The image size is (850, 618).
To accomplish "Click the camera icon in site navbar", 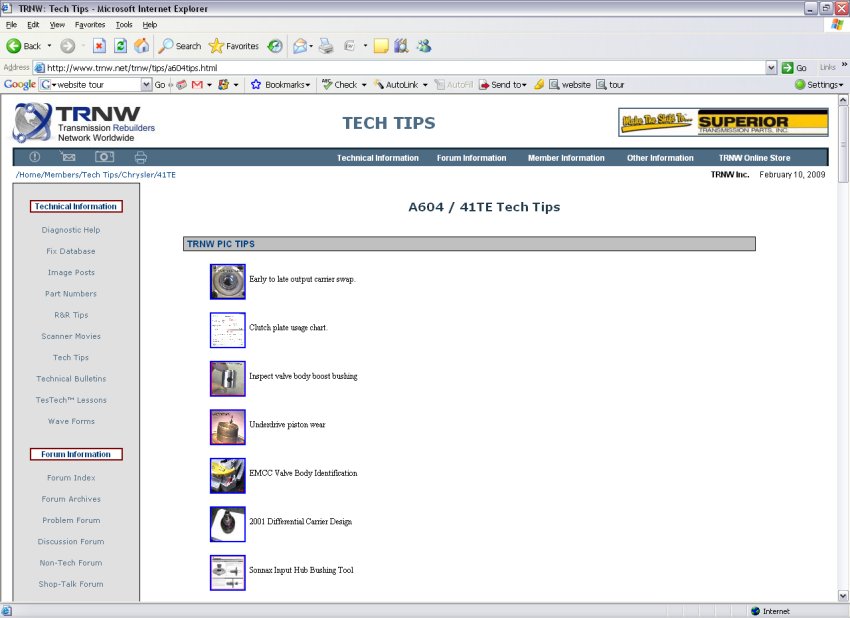I will point(104,158).
